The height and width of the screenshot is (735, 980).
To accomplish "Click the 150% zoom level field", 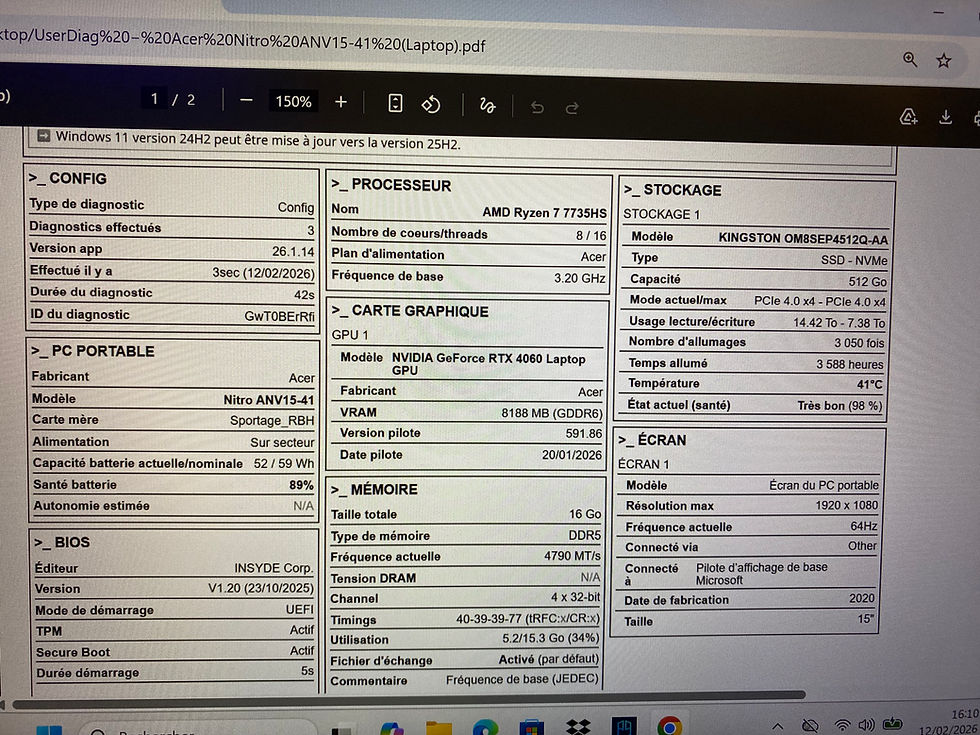I will [293, 101].
